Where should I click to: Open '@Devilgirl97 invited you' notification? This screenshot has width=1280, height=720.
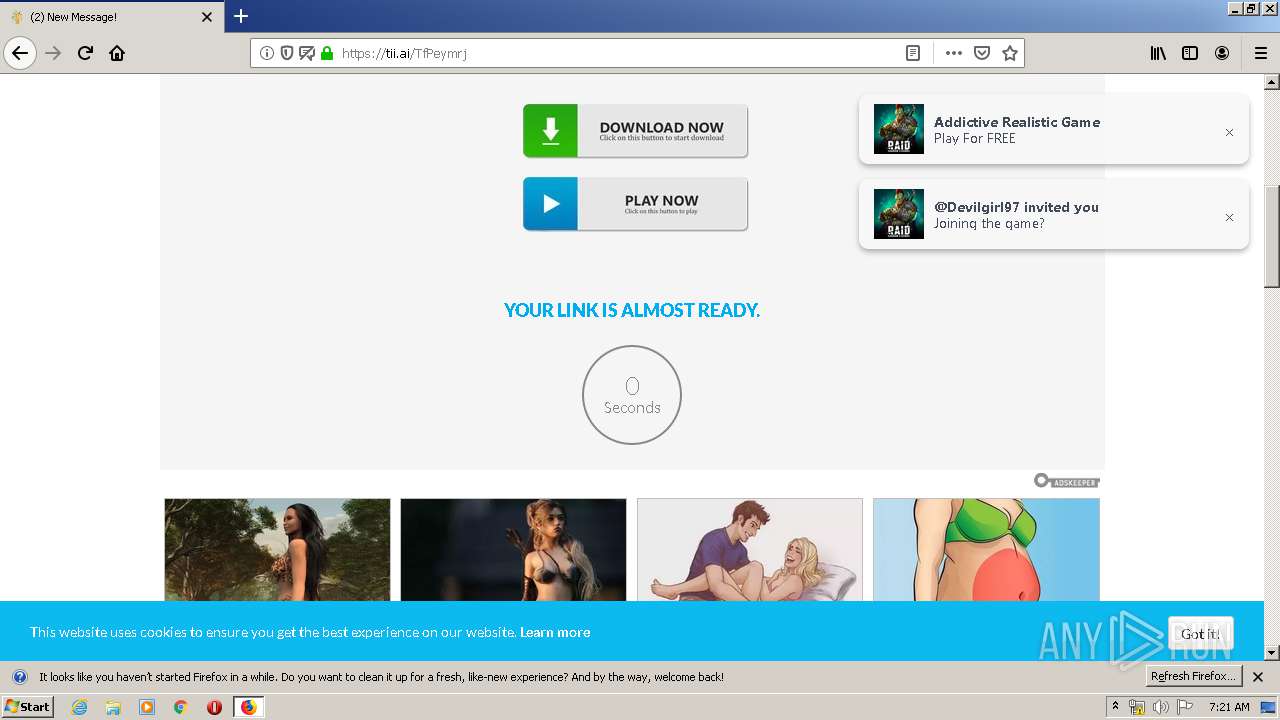1053,214
